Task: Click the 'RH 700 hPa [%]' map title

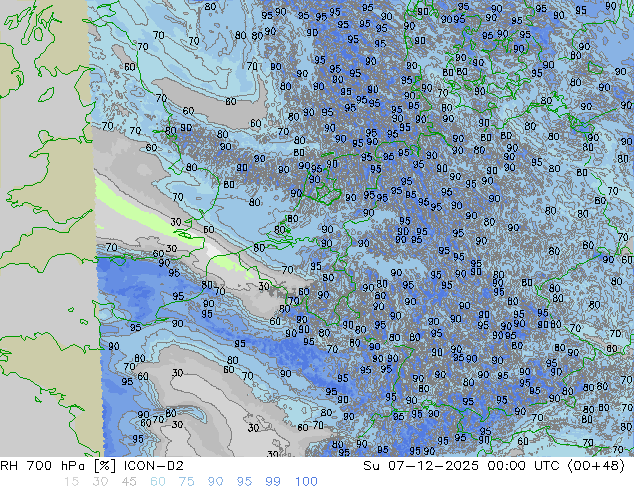Action: [x=59, y=466]
